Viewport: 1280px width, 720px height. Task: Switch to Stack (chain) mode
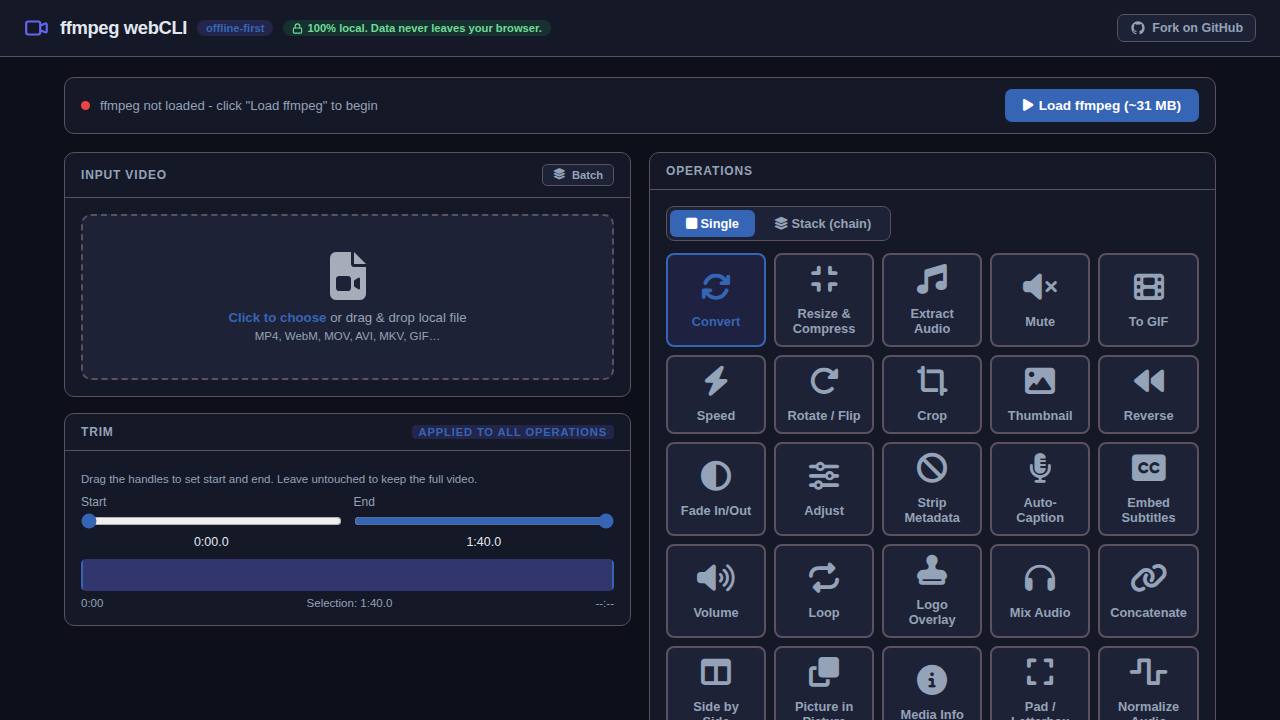pos(822,224)
